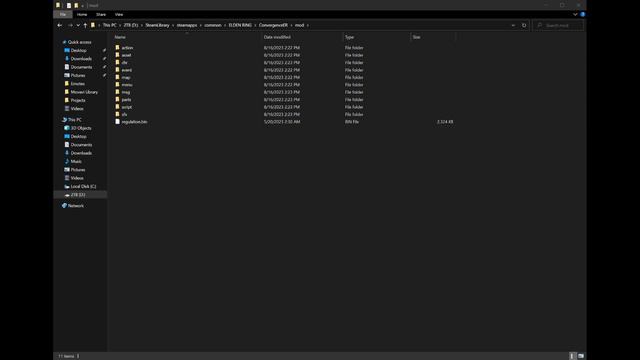Click the Refresh button in address bar
This screenshot has height=360, width=640.
coord(524,25)
